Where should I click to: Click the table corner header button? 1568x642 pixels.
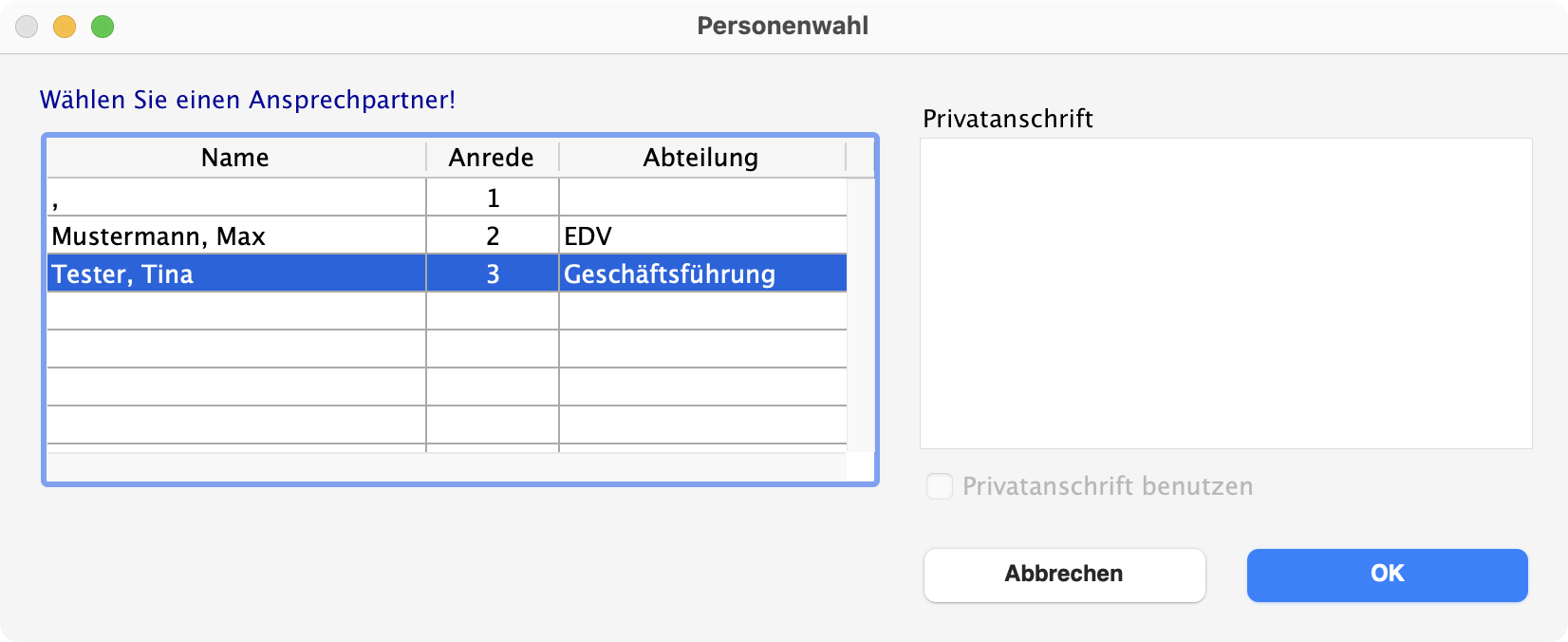pyautogui.click(x=860, y=158)
